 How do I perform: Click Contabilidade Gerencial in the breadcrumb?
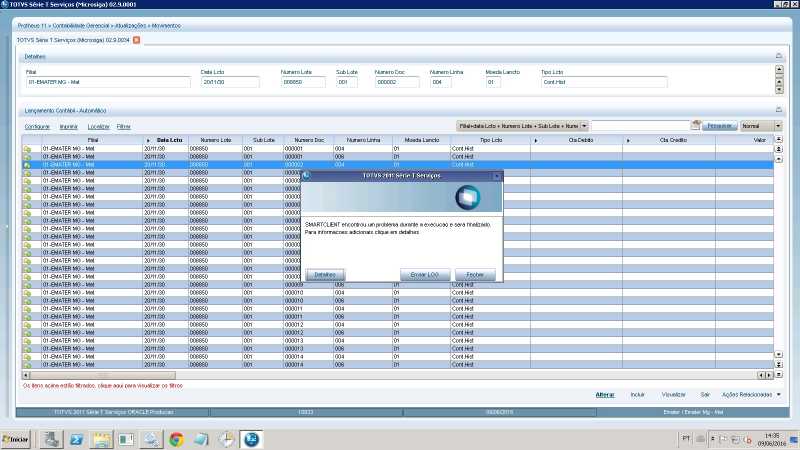[81, 26]
